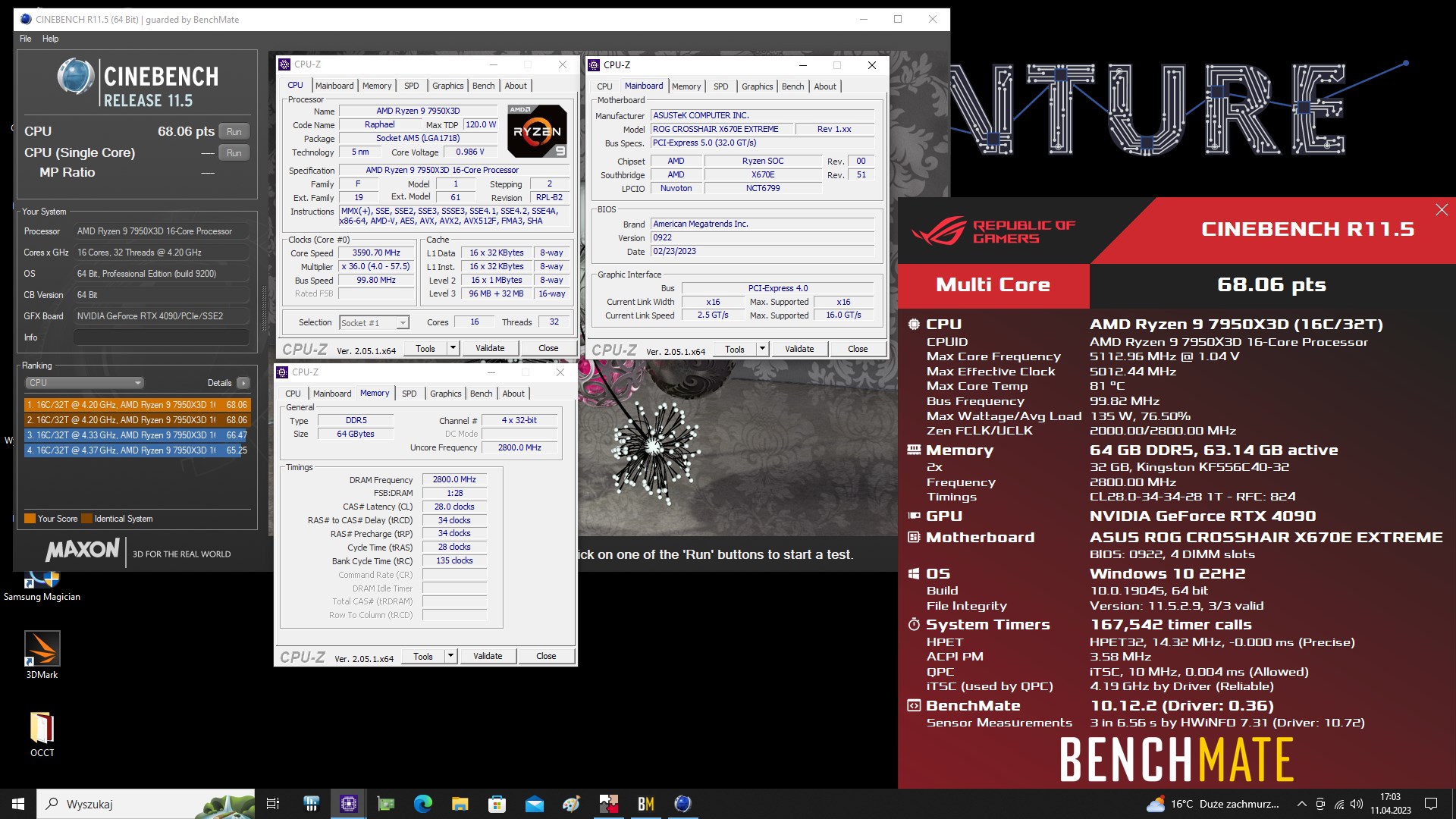This screenshot has width=1456, height=819.
Task: Switch to Bench tab in CPU-Z CPU window
Action: pos(483,86)
